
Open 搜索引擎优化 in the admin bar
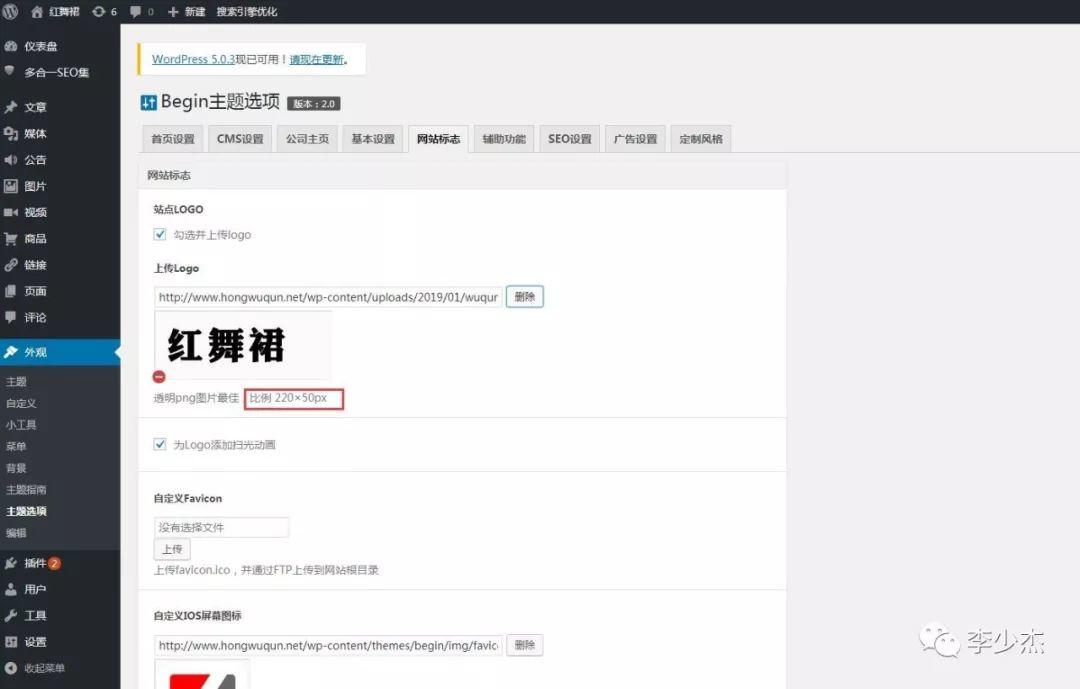tap(247, 12)
